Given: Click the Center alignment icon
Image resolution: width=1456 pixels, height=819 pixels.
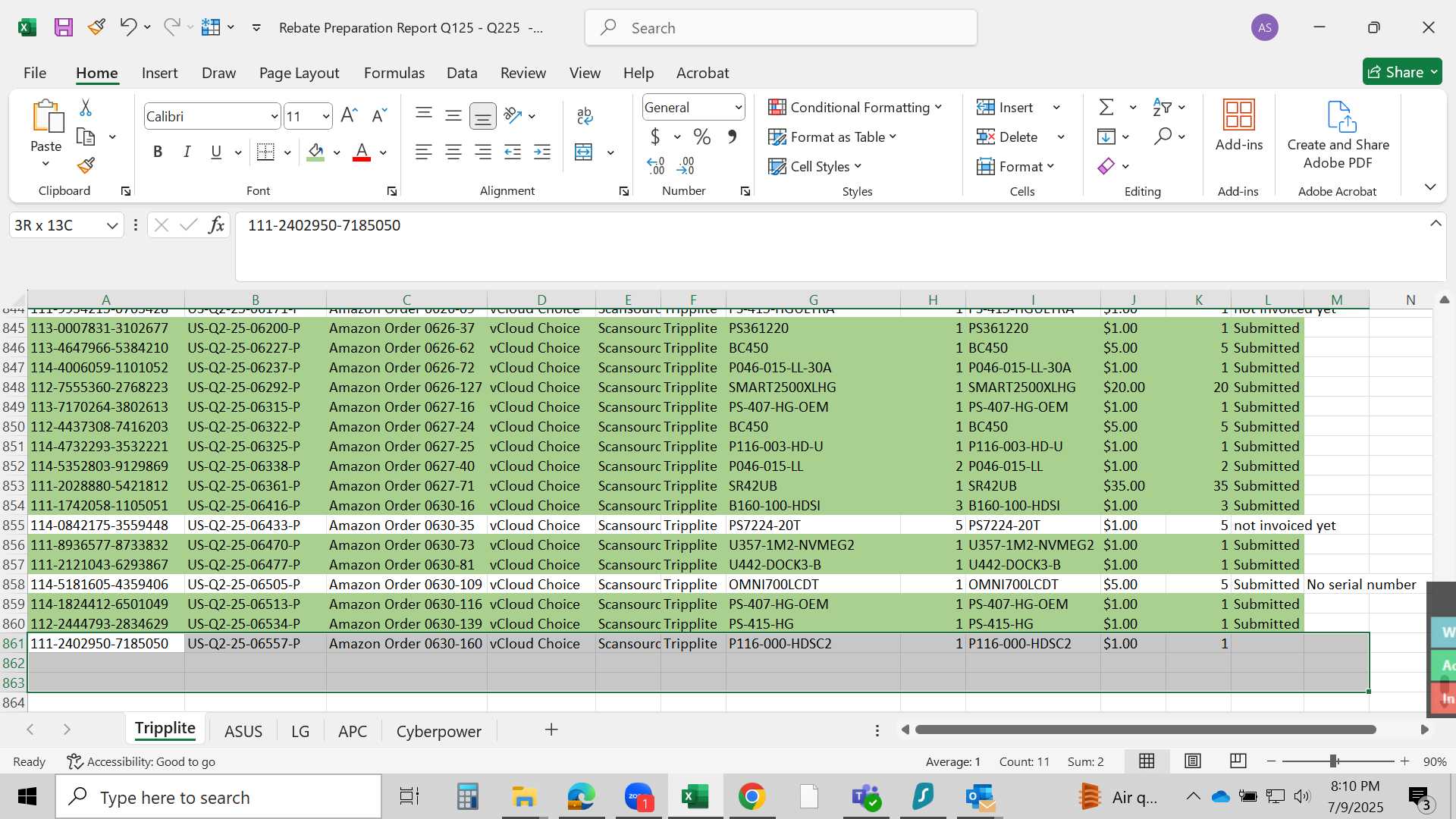Looking at the screenshot, I should click(x=453, y=152).
